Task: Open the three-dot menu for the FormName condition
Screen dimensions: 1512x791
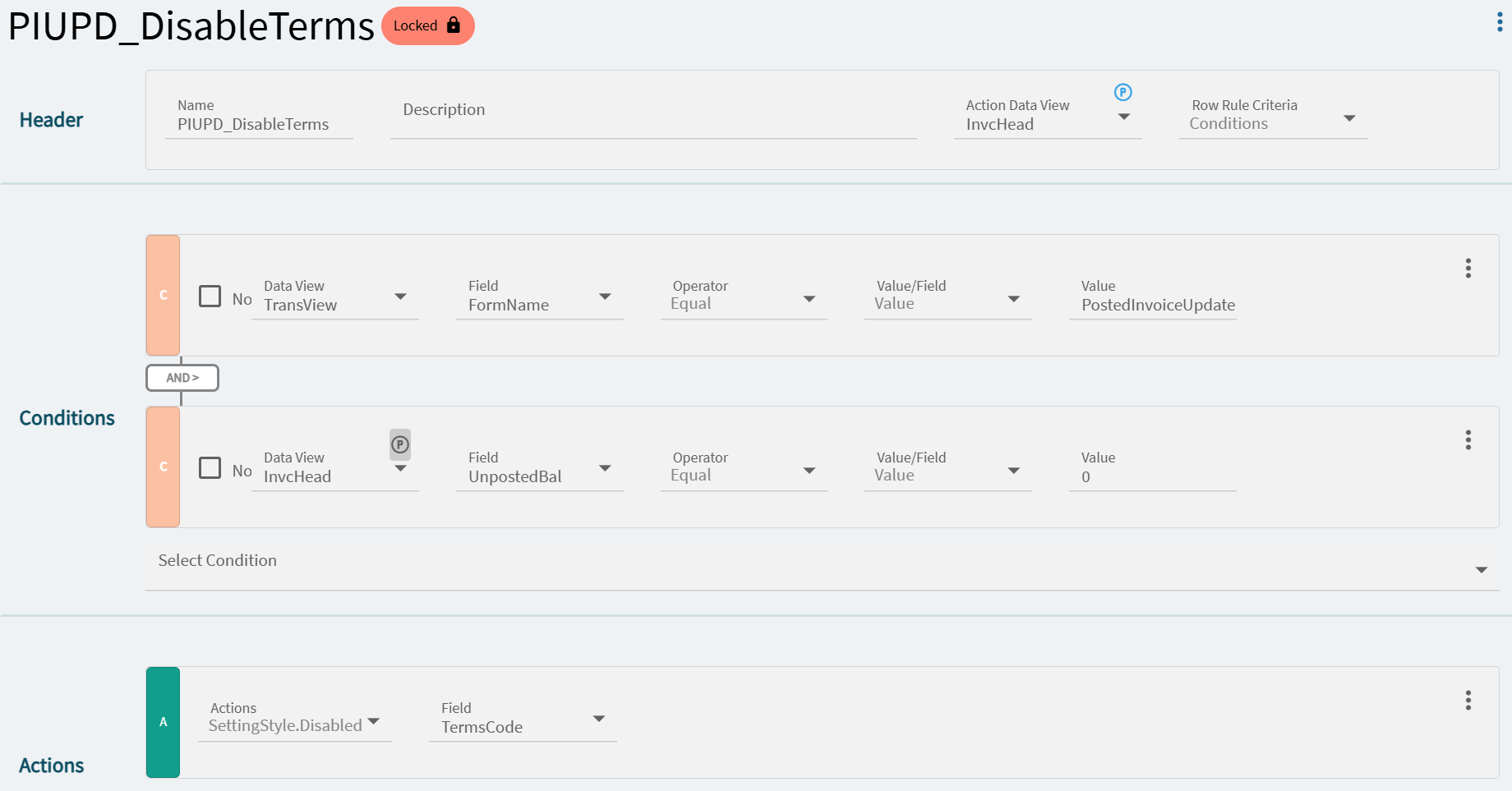Action: [1468, 269]
